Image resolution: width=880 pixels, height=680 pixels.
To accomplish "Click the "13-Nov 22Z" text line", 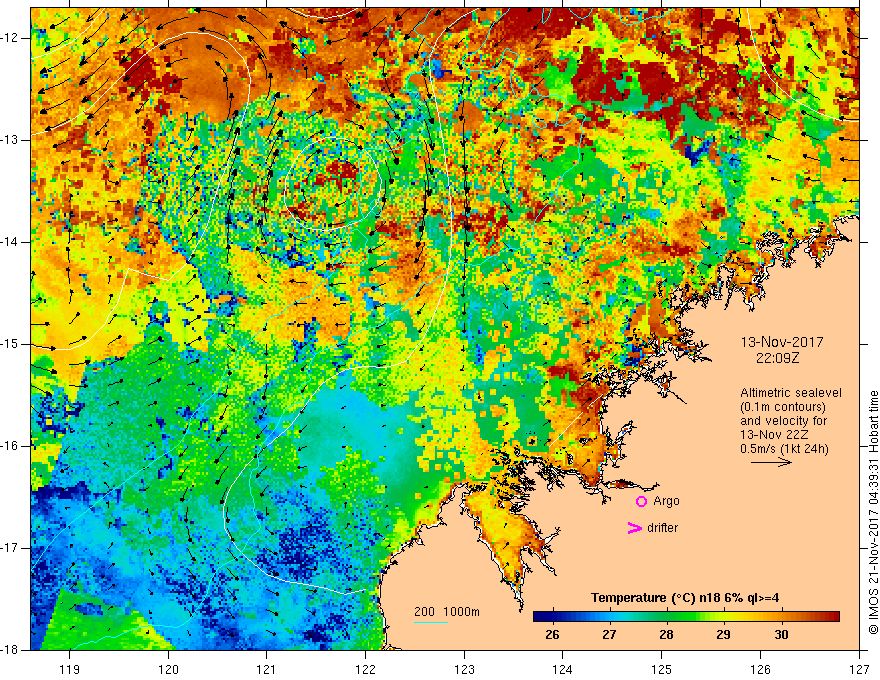I will (776, 435).
